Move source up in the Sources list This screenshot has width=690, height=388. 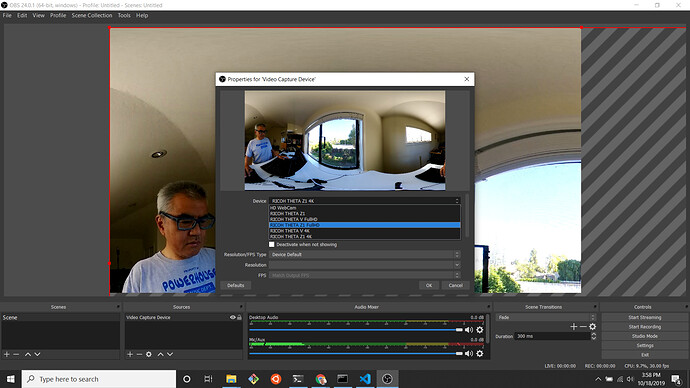(x=161, y=354)
